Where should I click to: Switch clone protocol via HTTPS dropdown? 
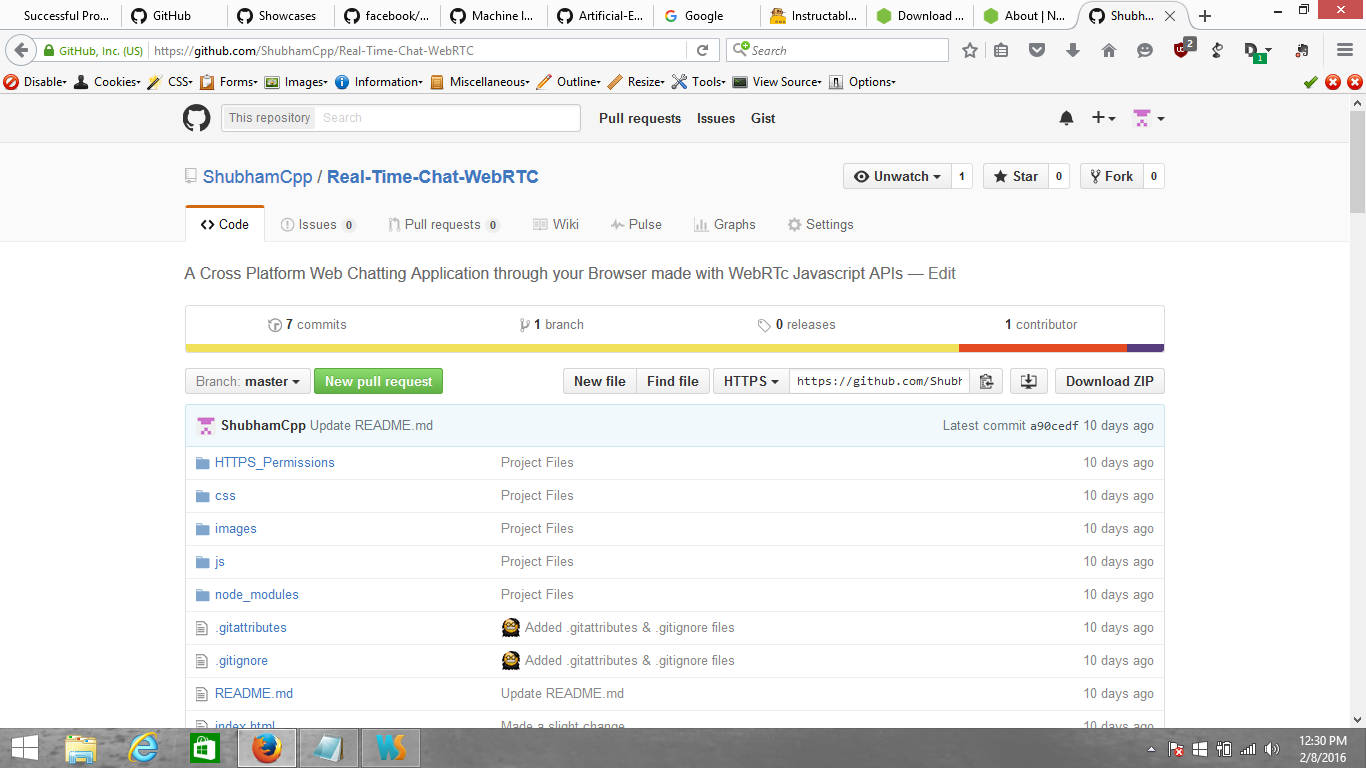point(751,381)
